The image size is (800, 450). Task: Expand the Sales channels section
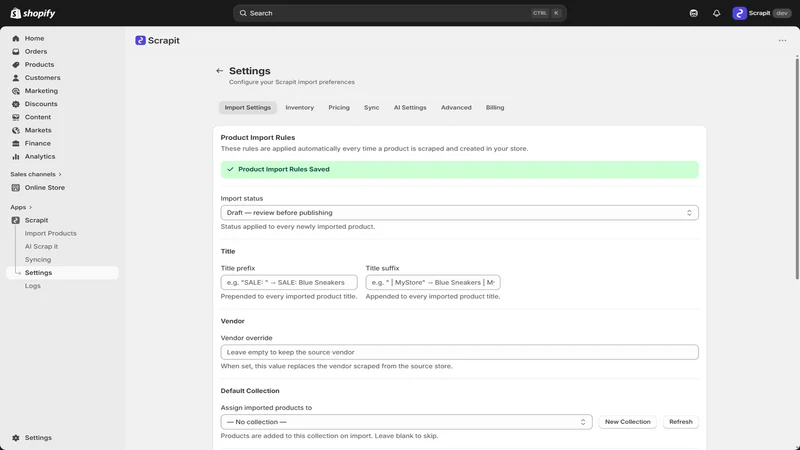(36, 174)
